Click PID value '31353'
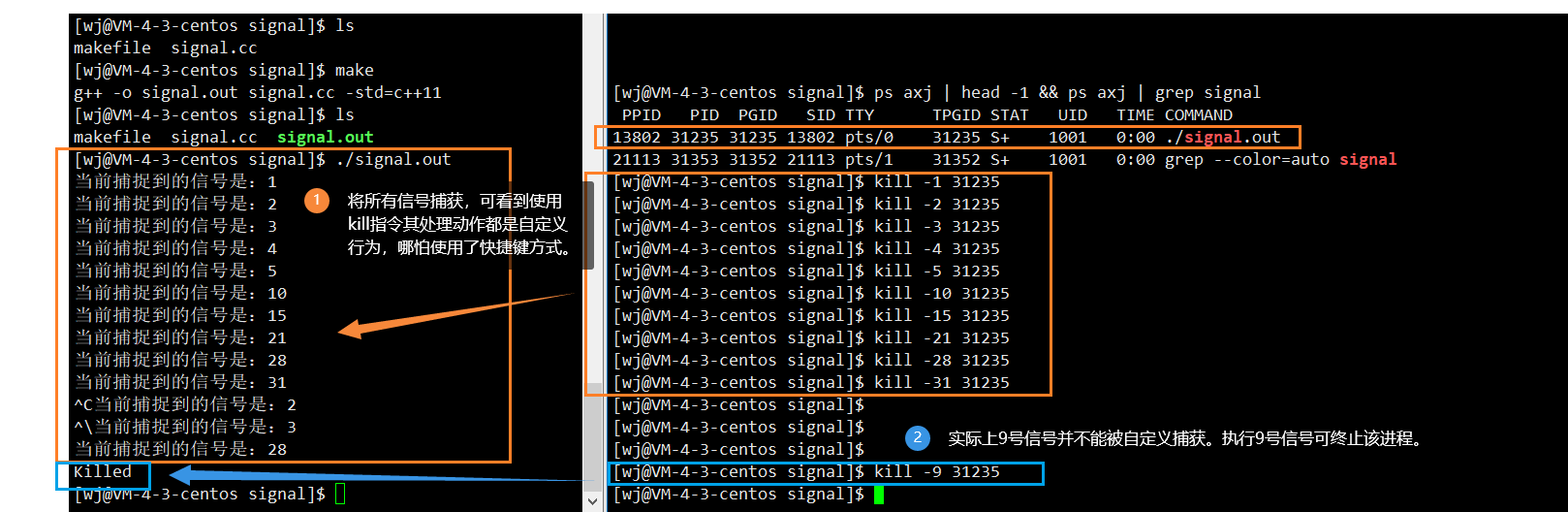This screenshot has width=1568, height=512. pos(695,159)
